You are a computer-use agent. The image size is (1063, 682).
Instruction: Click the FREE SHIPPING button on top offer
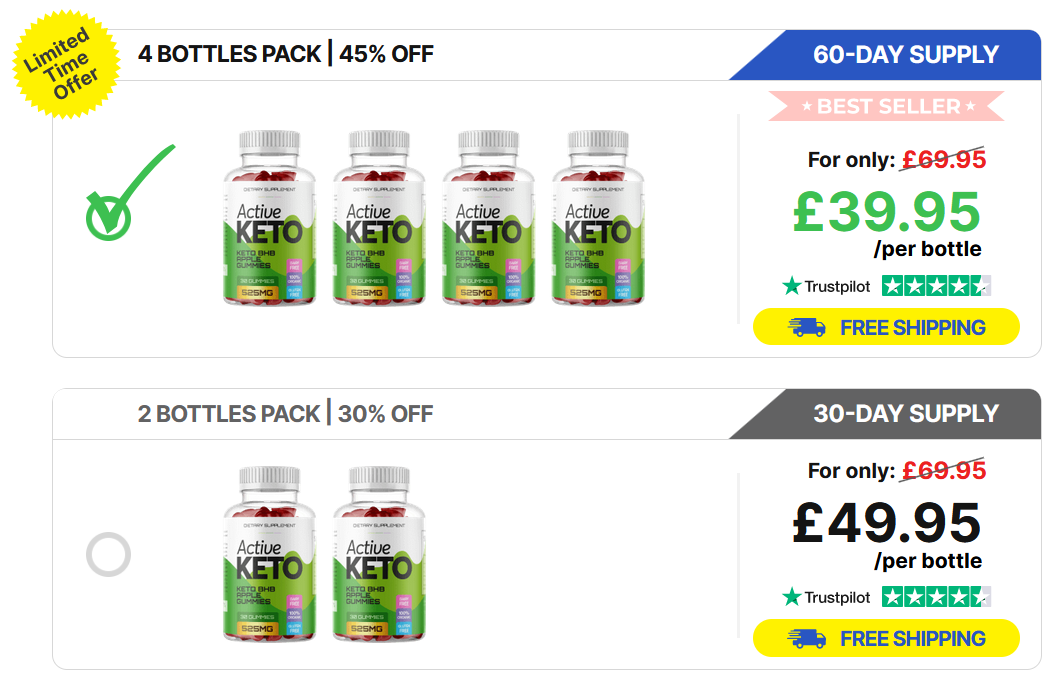click(886, 327)
